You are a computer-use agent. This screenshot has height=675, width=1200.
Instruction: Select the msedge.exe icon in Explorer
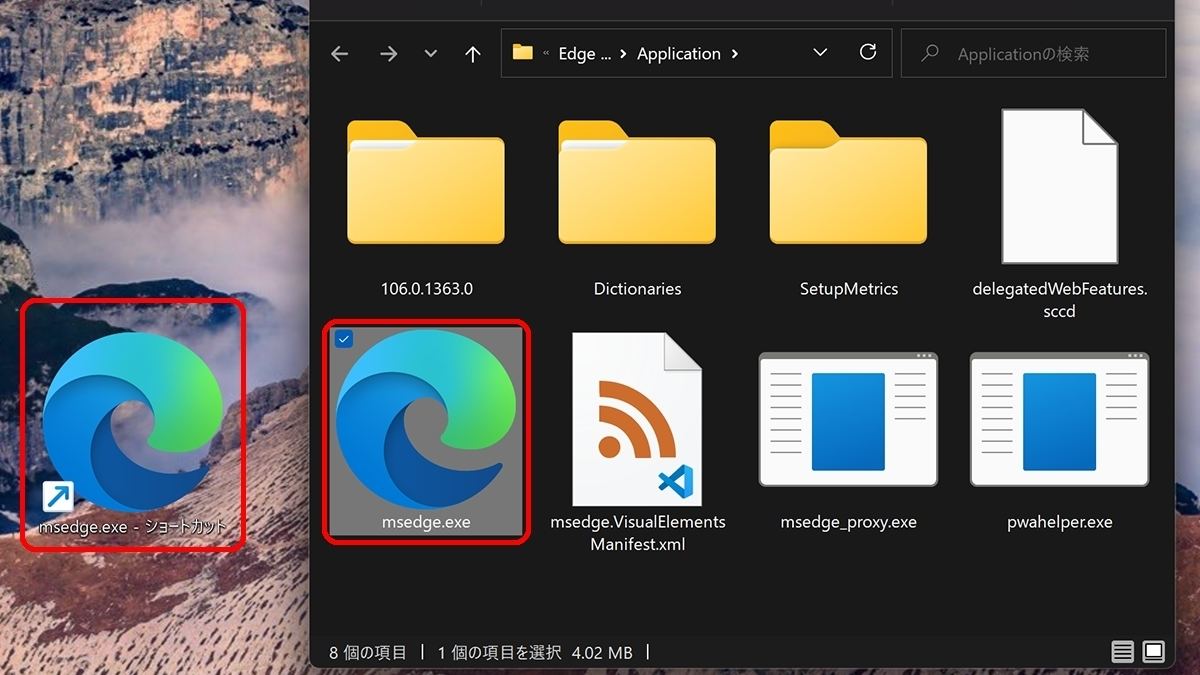(x=426, y=419)
